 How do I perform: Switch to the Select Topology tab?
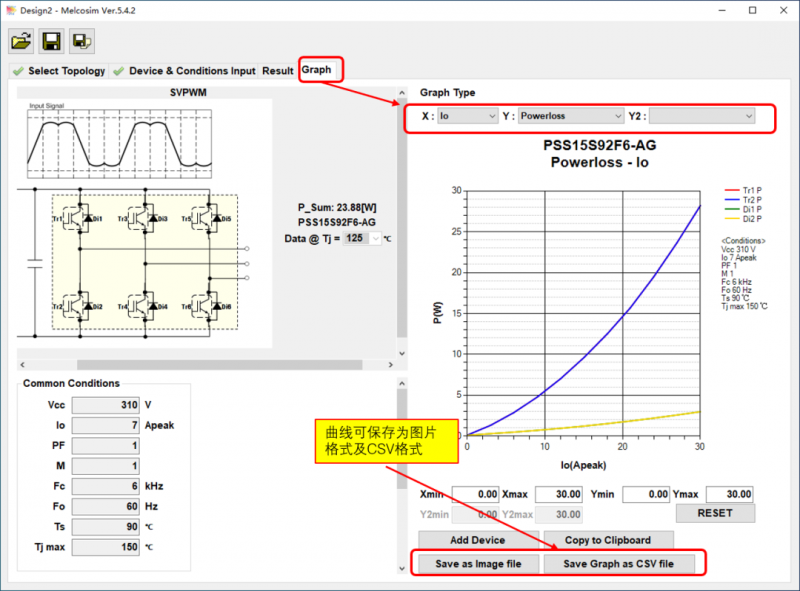pos(58,71)
